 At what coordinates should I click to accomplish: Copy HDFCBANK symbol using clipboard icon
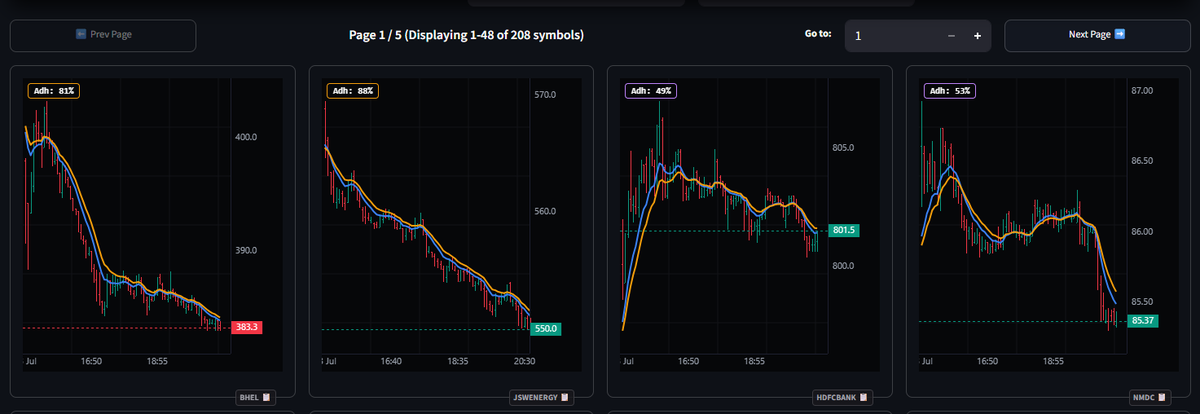coord(863,398)
